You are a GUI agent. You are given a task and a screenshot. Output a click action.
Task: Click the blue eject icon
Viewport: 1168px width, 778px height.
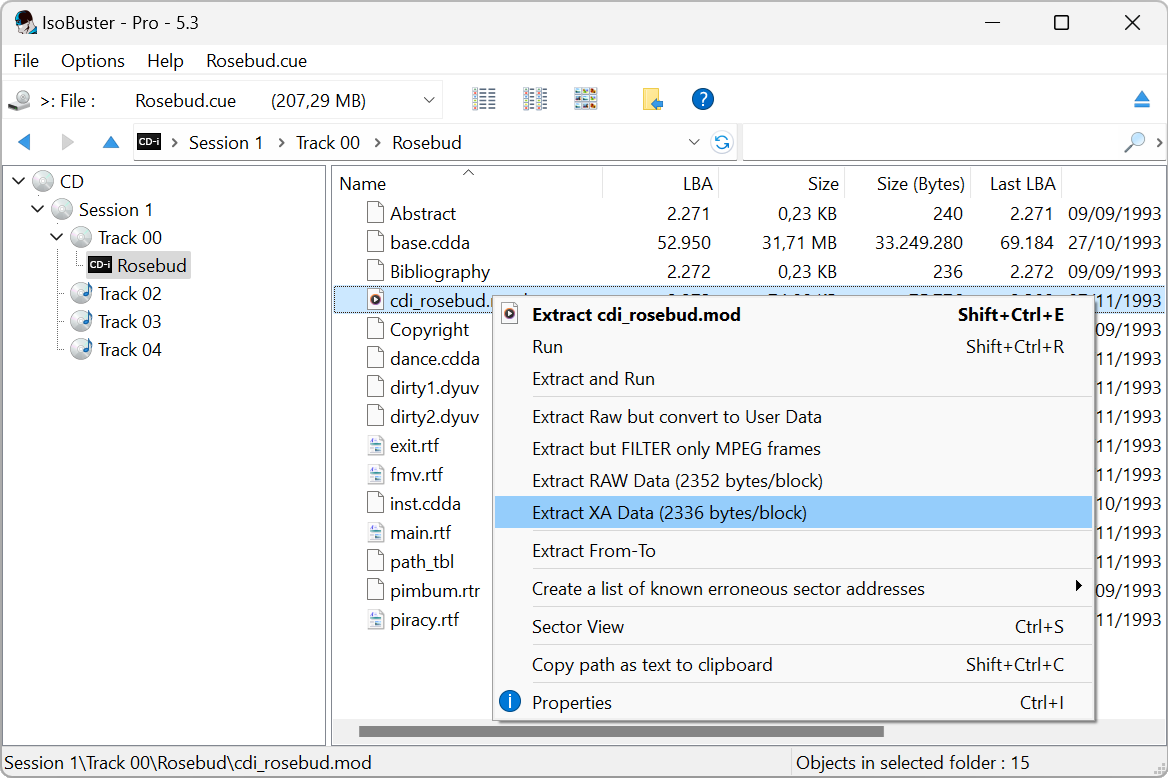tap(1141, 99)
